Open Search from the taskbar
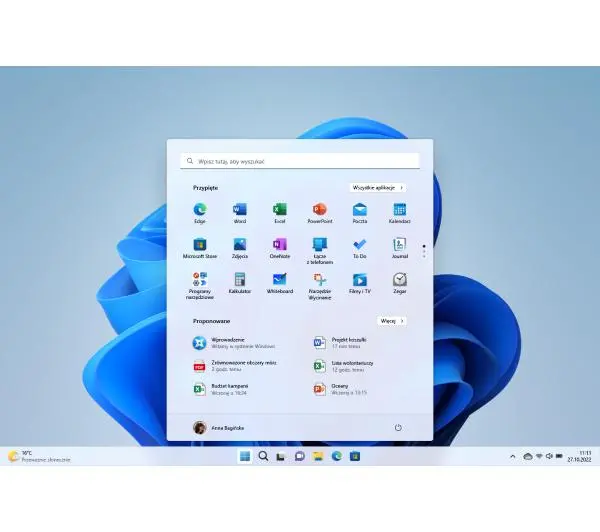Screen dimensions: 600x532 263,456
